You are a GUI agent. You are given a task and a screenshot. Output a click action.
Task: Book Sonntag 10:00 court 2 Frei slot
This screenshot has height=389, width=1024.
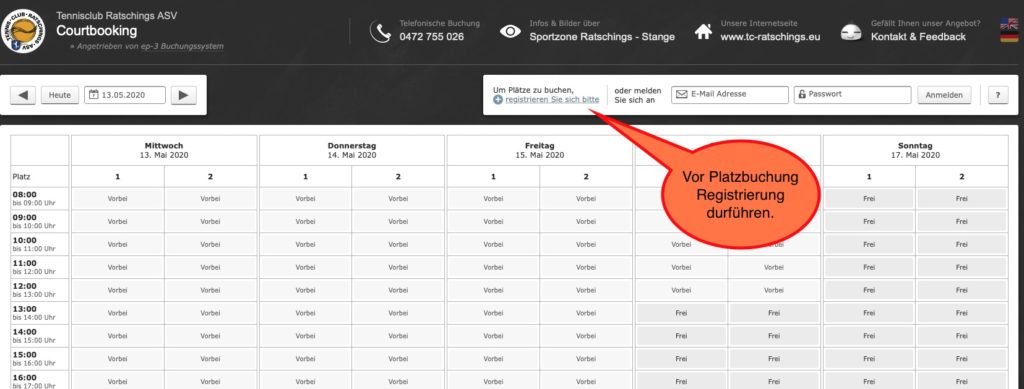961,244
